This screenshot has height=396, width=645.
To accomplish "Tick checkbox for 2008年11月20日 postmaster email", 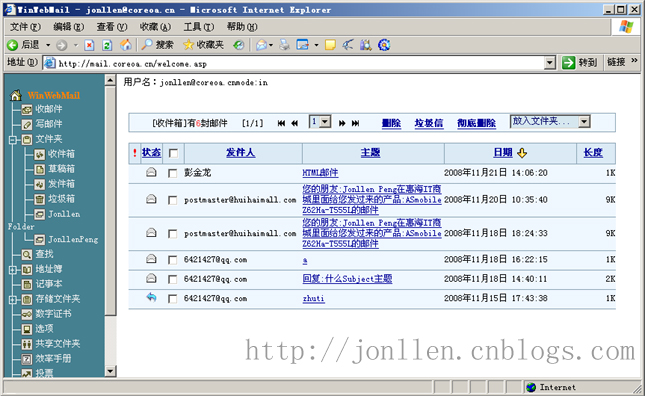I will pos(173,200).
